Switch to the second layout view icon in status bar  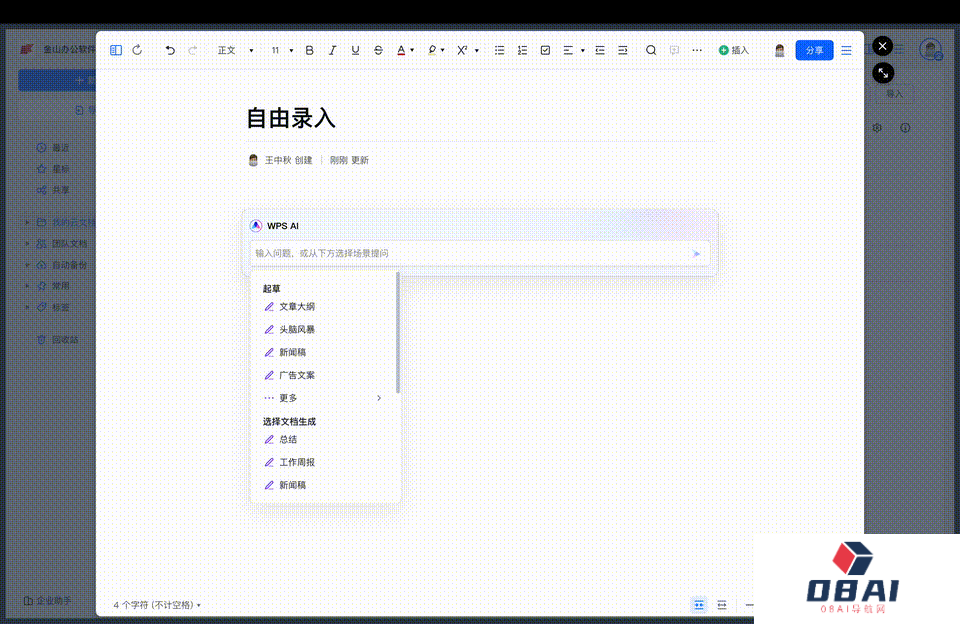(722, 605)
